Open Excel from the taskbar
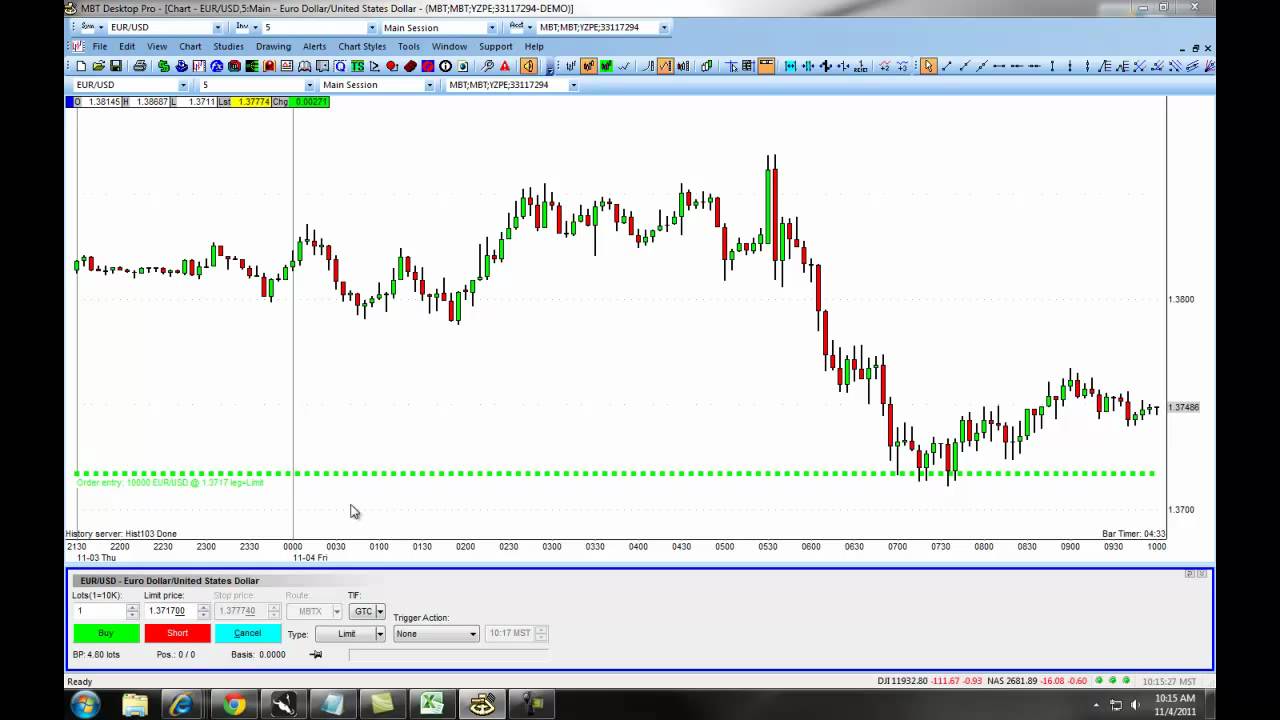This screenshot has width=1280, height=720. (432, 705)
